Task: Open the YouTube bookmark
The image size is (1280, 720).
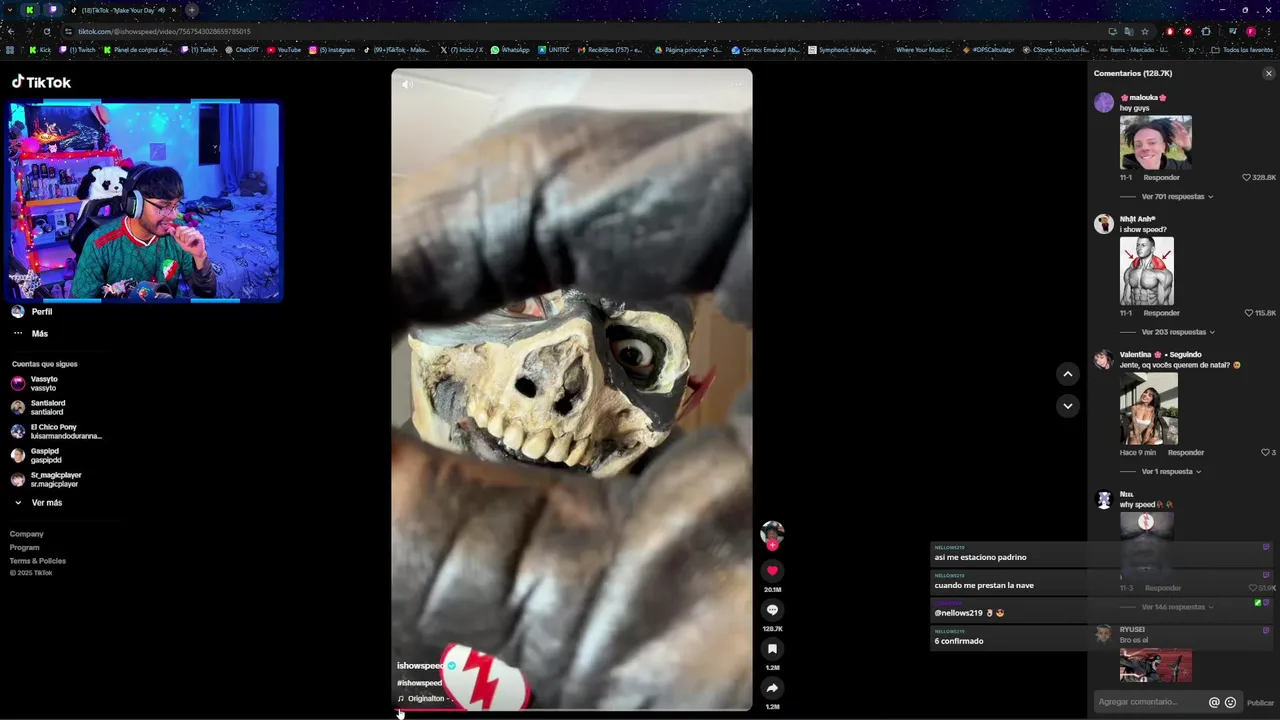Action: click(284, 49)
